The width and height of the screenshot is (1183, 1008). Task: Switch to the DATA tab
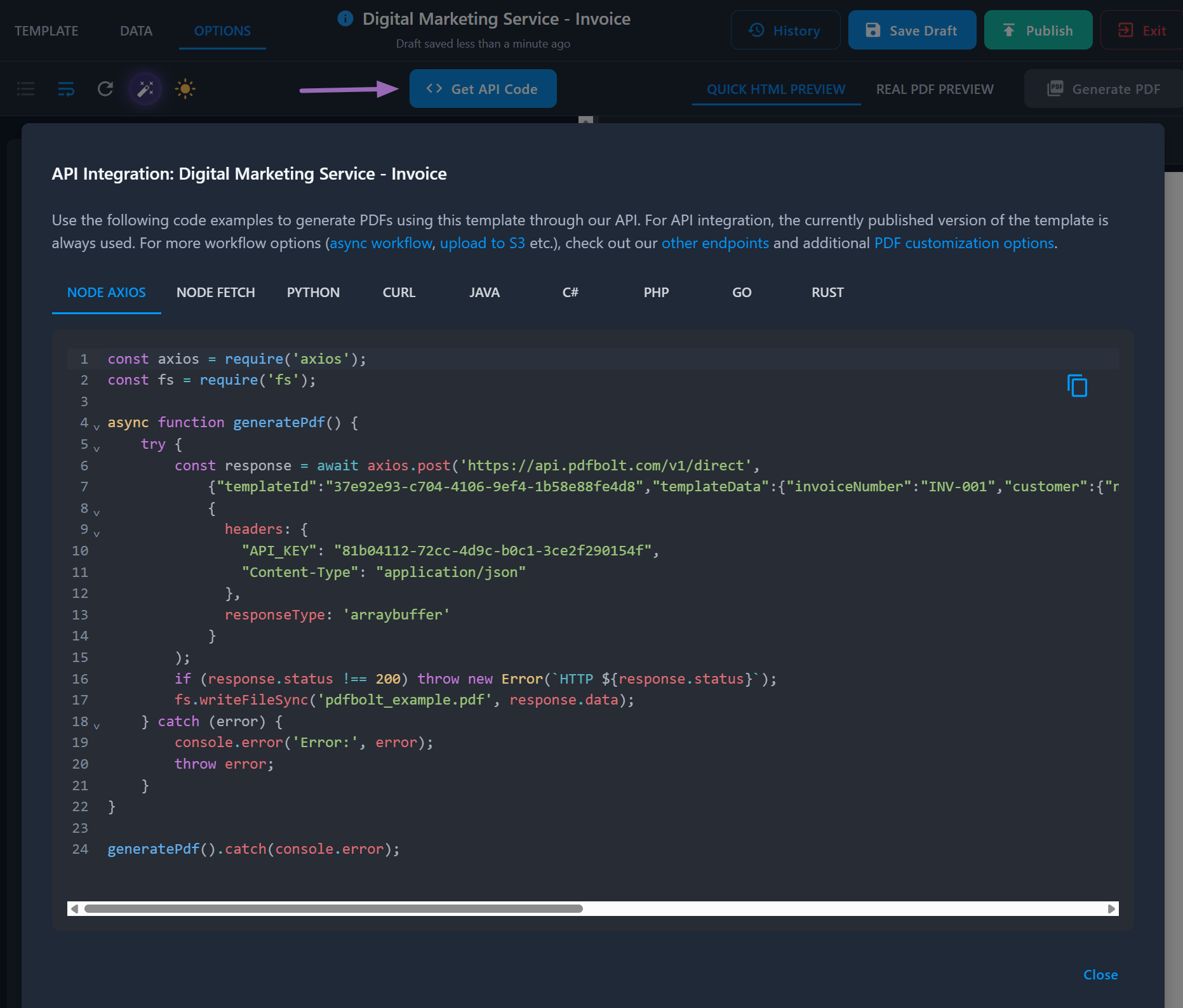click(135, 30)
